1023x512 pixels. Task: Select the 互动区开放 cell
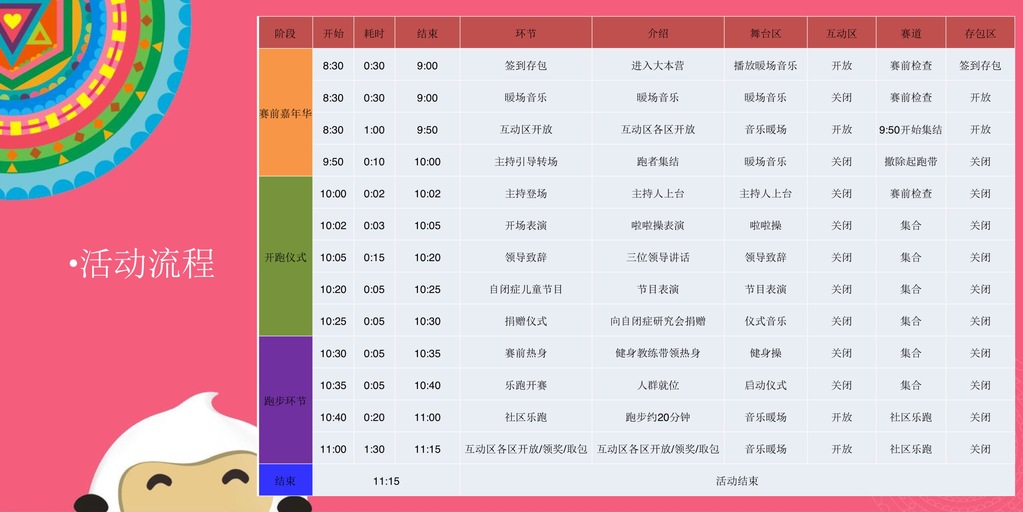[x=526, y=129]
